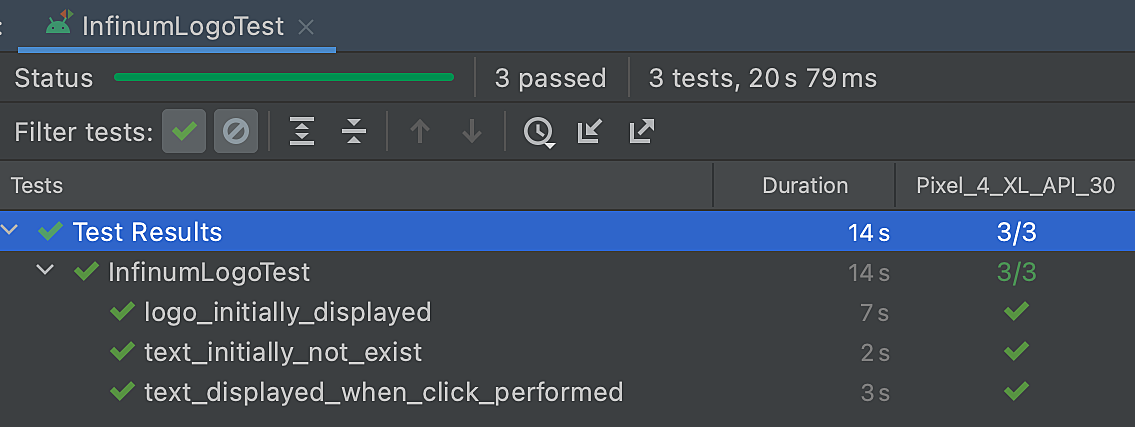Select text_displayed_when_click_performed test

pyautogui.click(x=383, y=392)
